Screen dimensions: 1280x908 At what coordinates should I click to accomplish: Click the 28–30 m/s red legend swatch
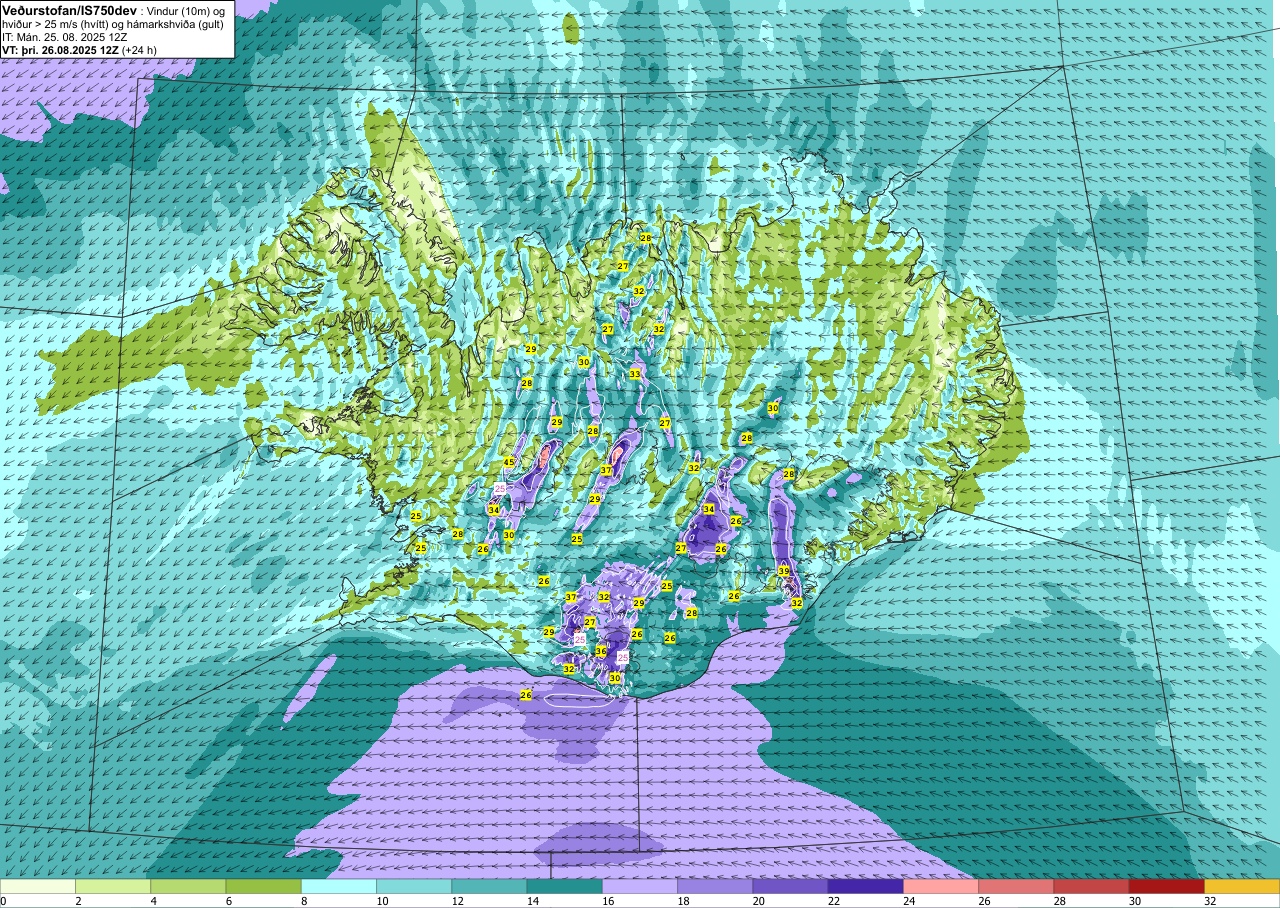pos(1091,886)
